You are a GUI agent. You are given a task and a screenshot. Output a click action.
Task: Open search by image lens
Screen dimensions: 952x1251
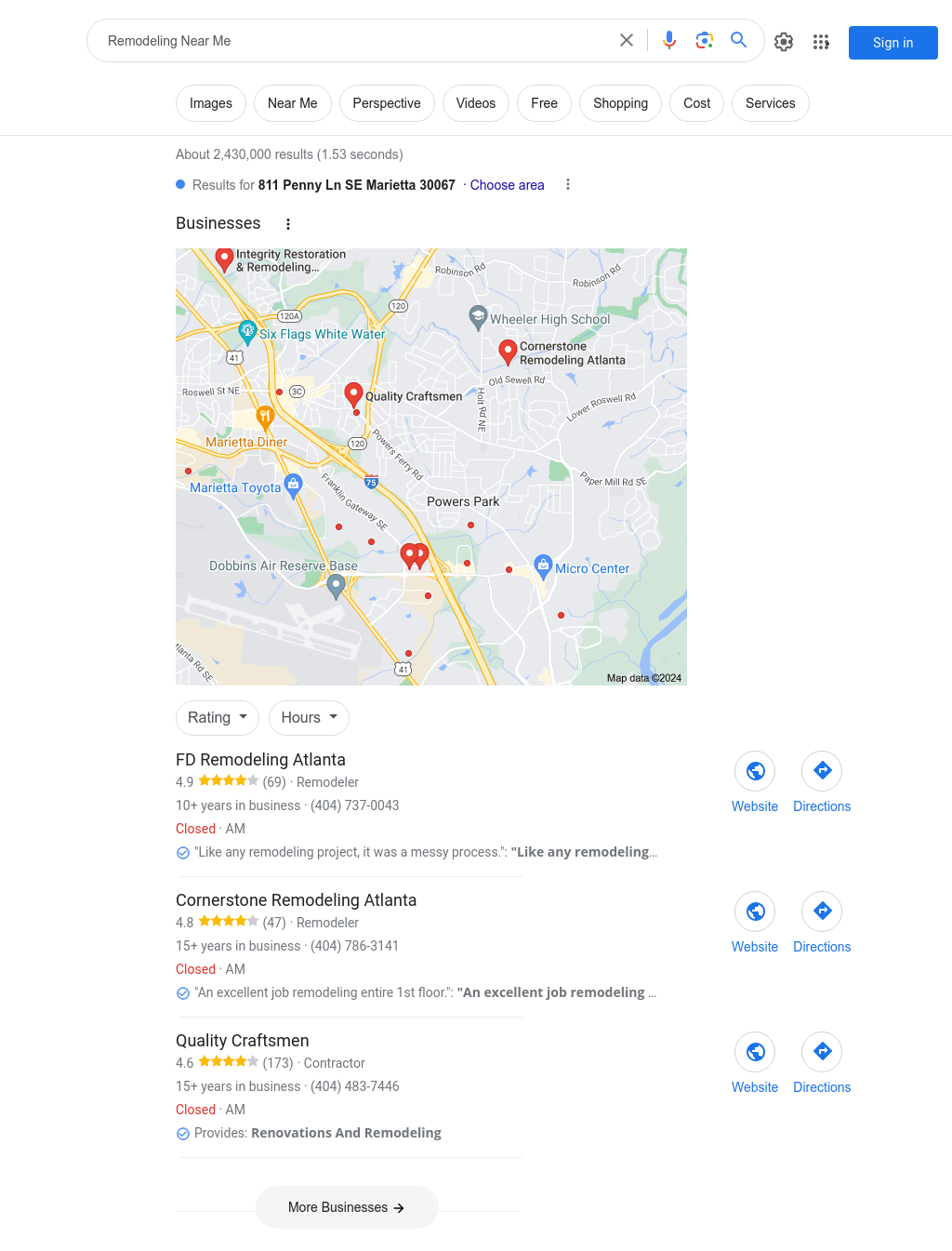click(x=705, y=40)
